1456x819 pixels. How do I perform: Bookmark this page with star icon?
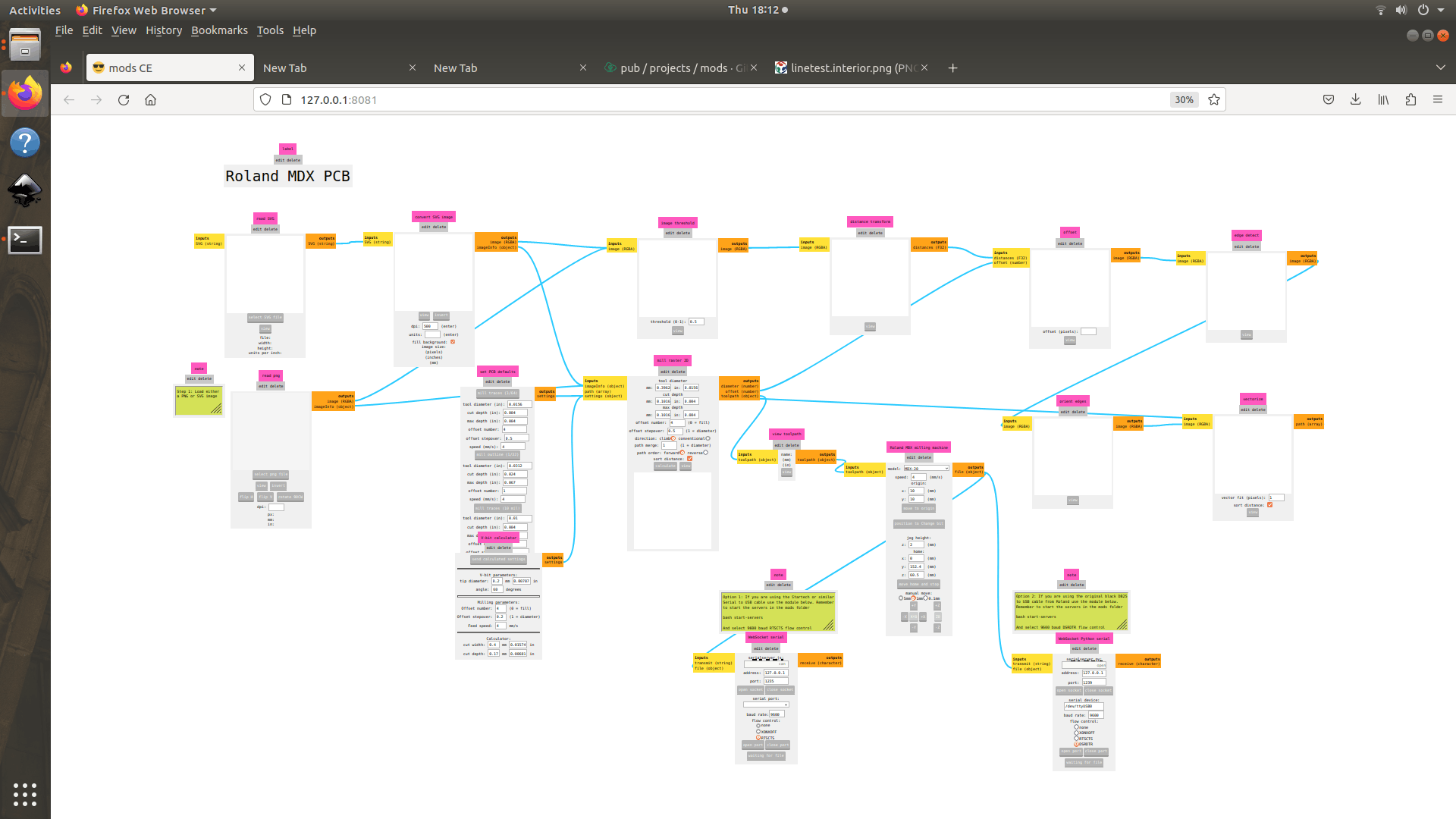click(1214, 99)
